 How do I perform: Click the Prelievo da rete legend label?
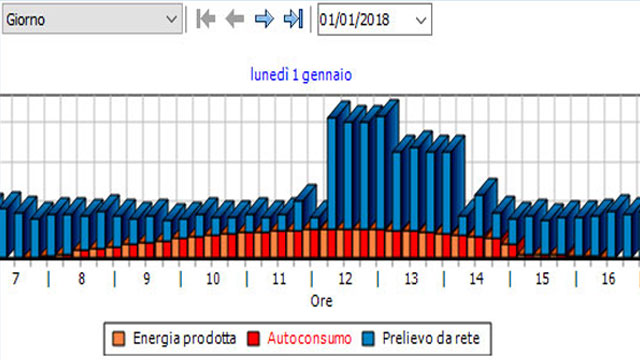click(431, 338)
